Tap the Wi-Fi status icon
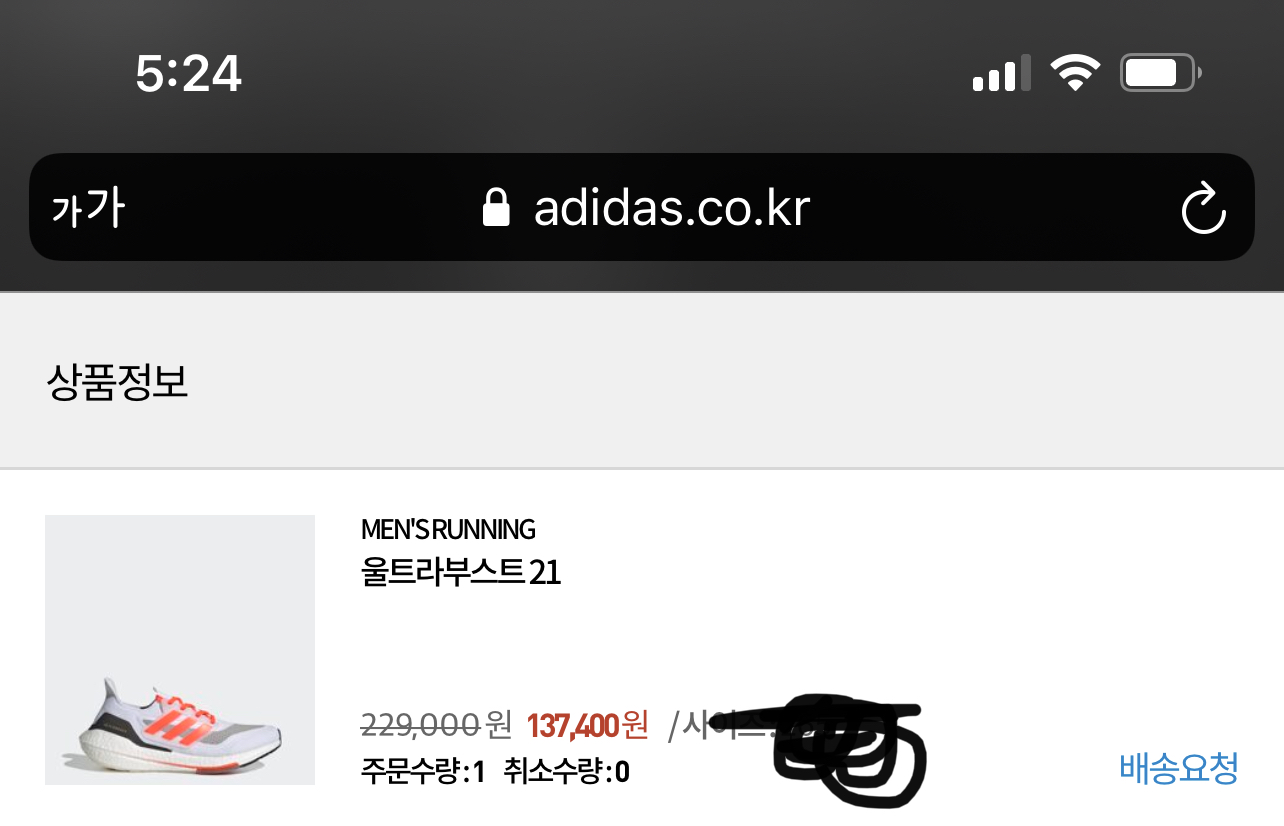The width and height of the screenshot is (1284, 826). tap(1075, 73)
